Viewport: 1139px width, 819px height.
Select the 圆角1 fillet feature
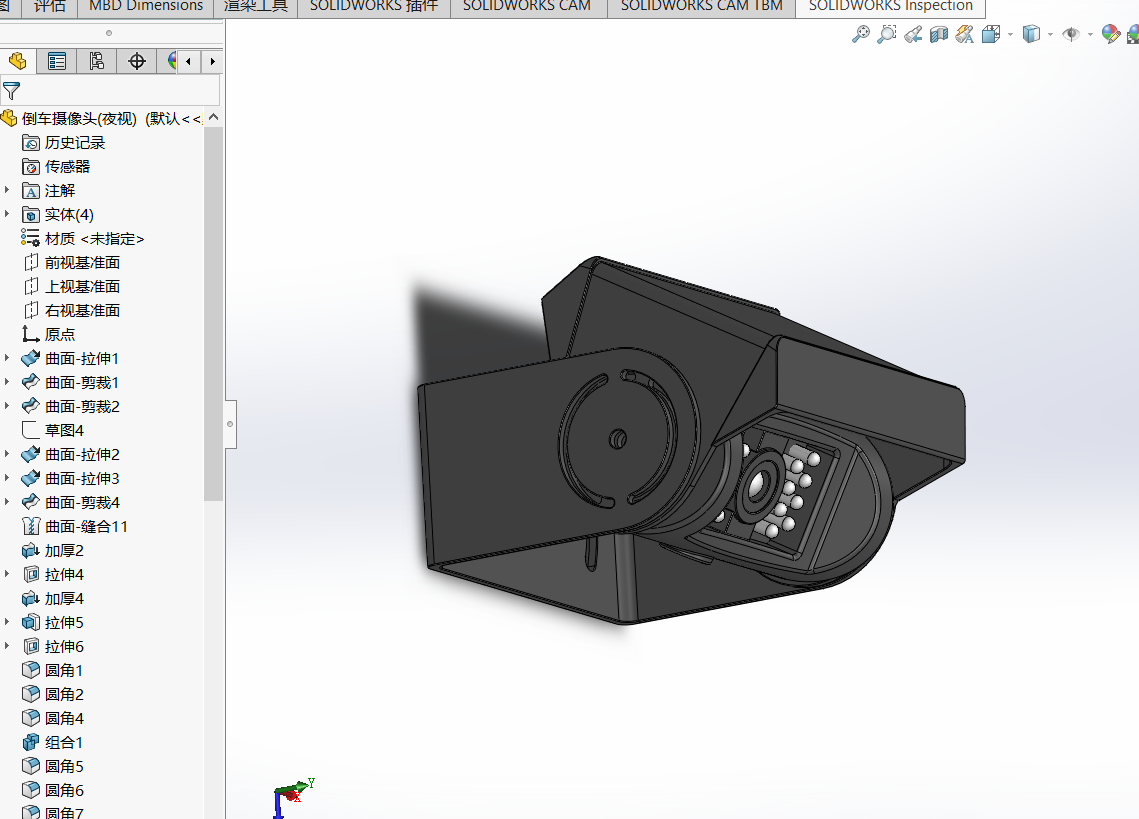tap(64, 670)
